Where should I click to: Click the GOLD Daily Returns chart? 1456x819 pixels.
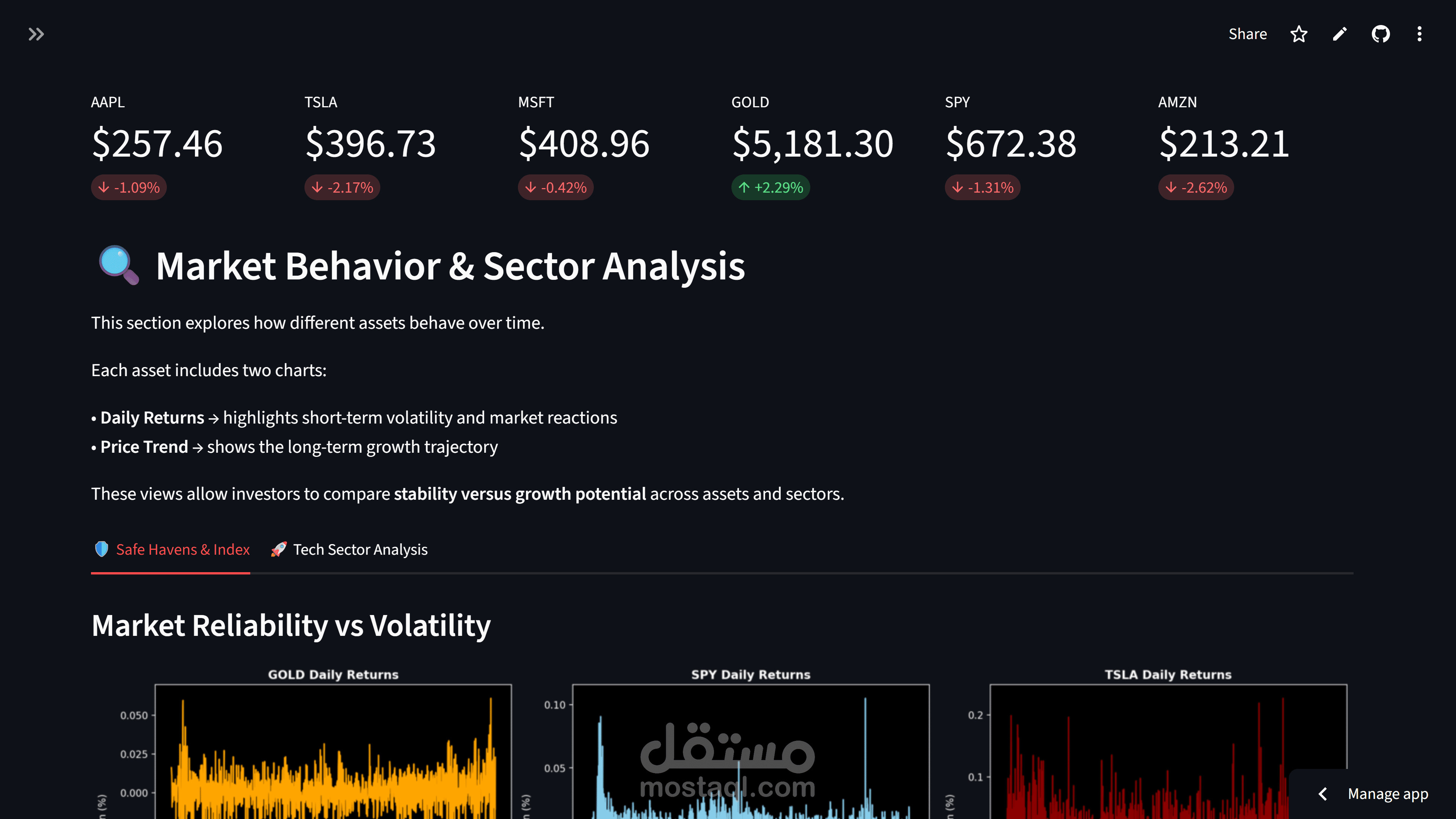[334, 752]
